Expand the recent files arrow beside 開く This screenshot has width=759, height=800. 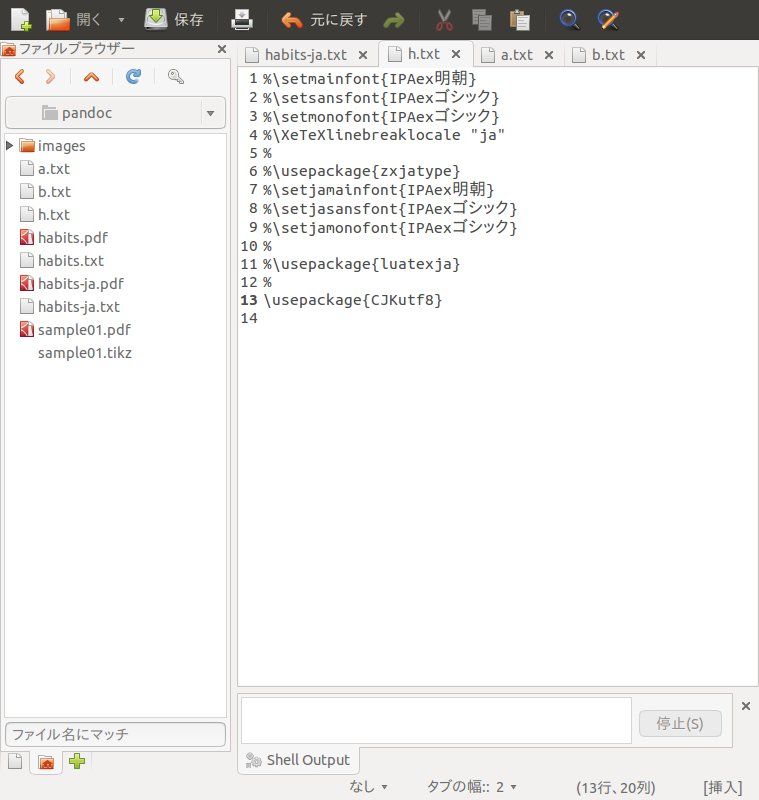point(121,20)
